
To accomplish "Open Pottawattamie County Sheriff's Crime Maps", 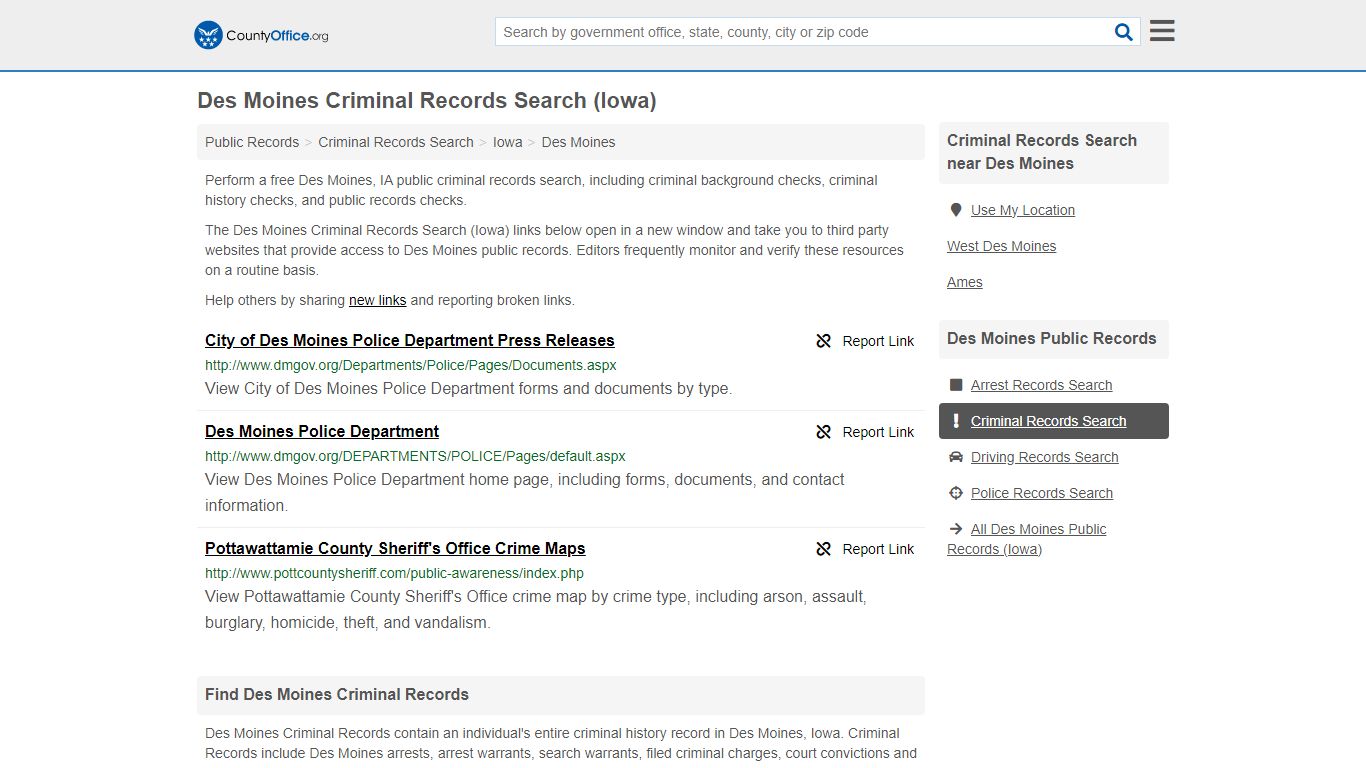I will 395,548.
